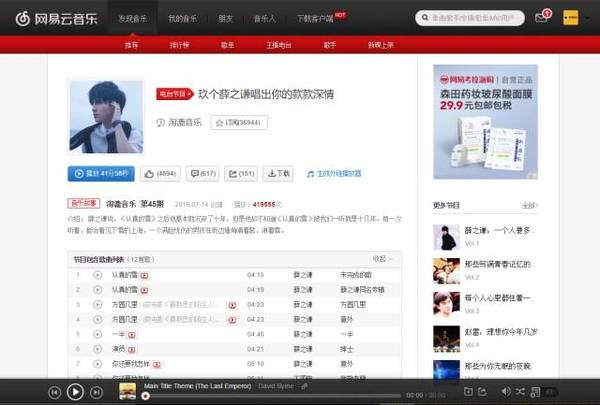Screen dimensions: 600x405
Task: Collapse the song list with 收起
Action: 382,259
